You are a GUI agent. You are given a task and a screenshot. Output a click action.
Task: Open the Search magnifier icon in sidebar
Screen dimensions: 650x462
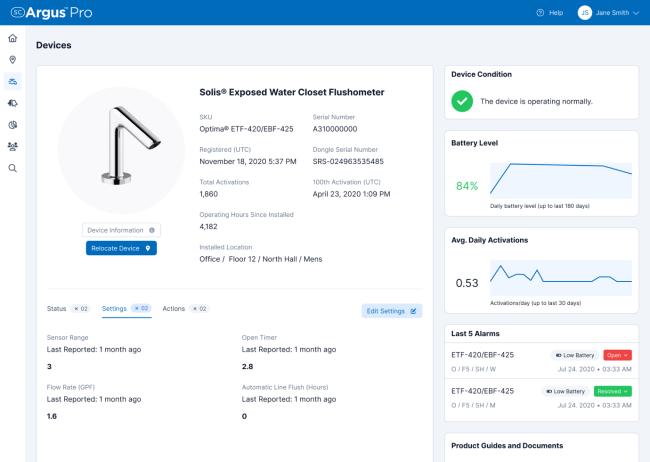pos(13,168)
